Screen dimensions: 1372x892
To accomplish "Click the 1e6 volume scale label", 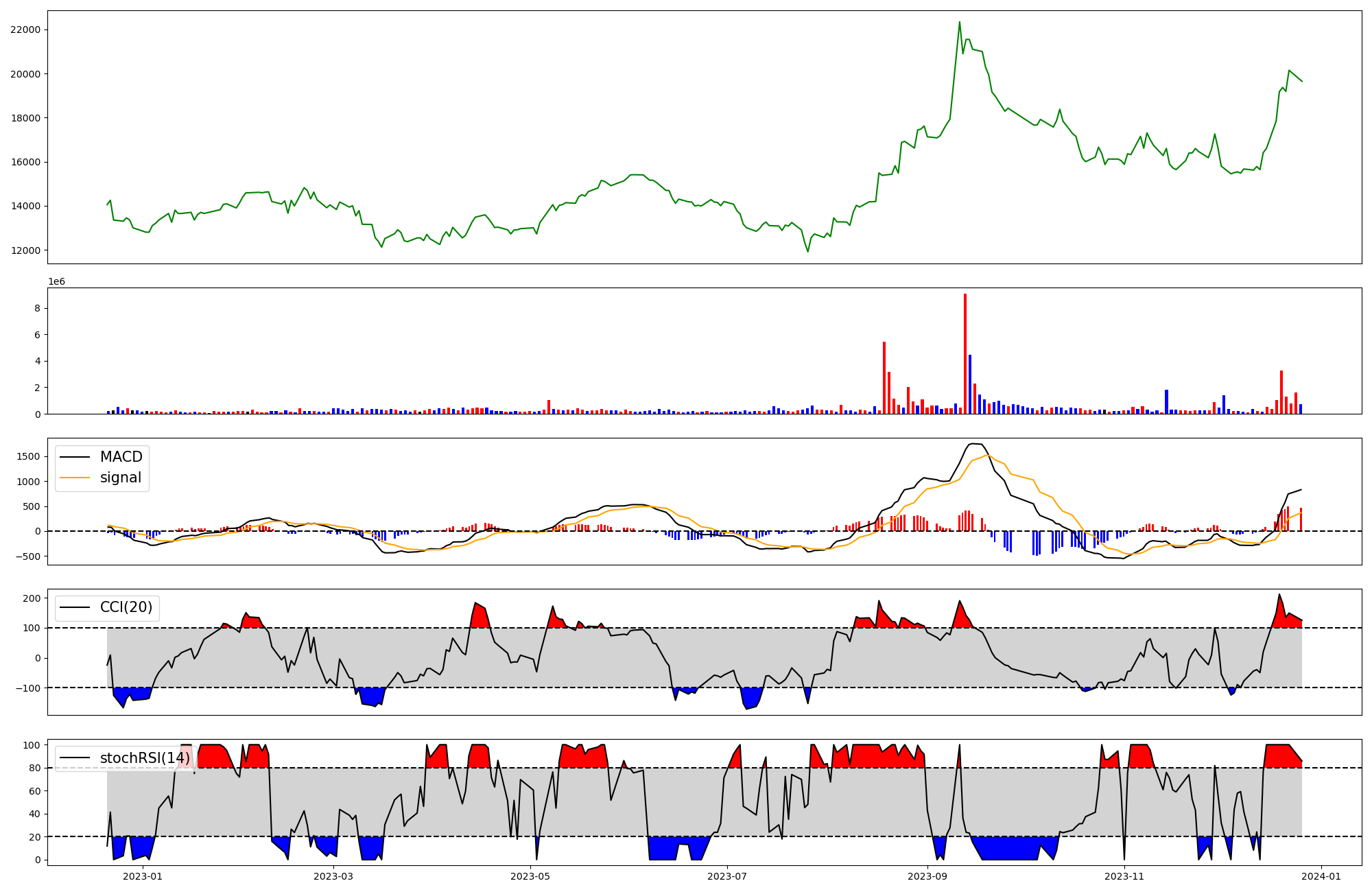I will pyautogui.click(x=56, y=281).
